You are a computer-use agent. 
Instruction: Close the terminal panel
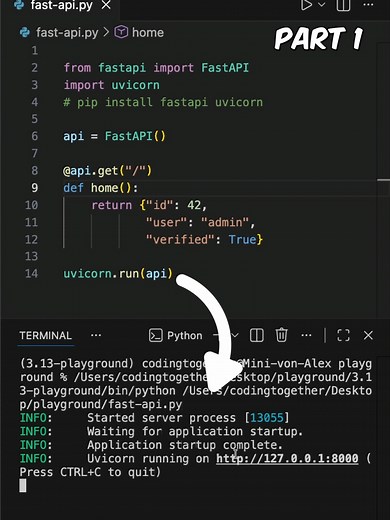(x=368, y=335)
